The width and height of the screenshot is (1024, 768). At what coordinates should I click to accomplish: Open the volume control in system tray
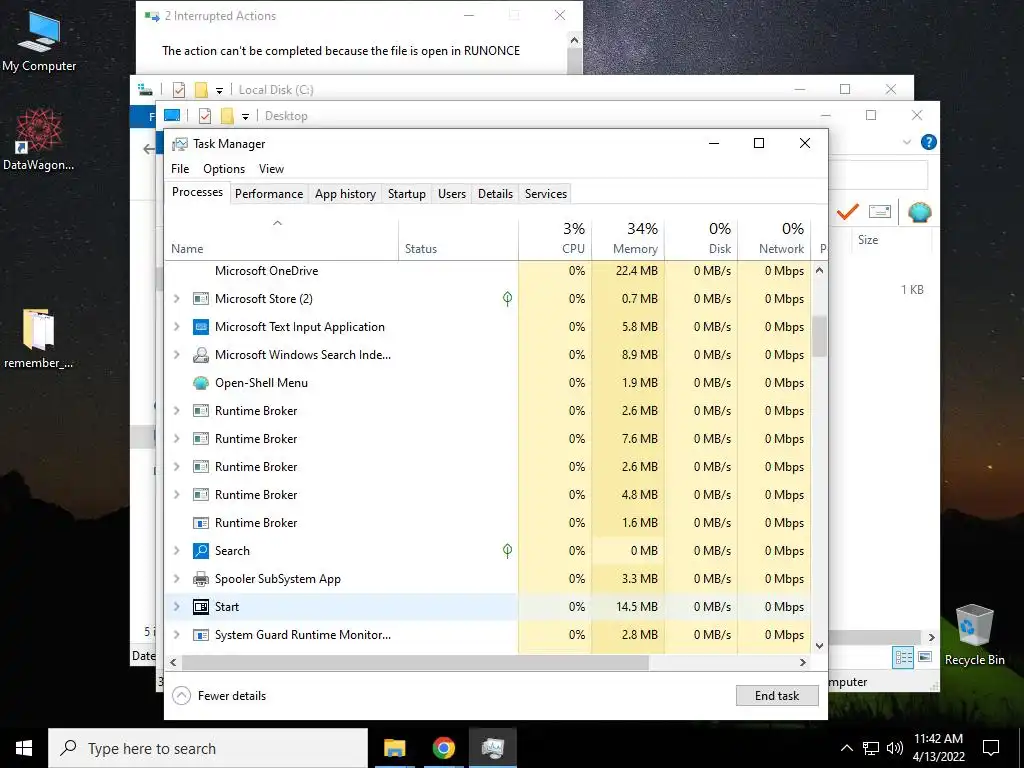(x=895, y=748)
